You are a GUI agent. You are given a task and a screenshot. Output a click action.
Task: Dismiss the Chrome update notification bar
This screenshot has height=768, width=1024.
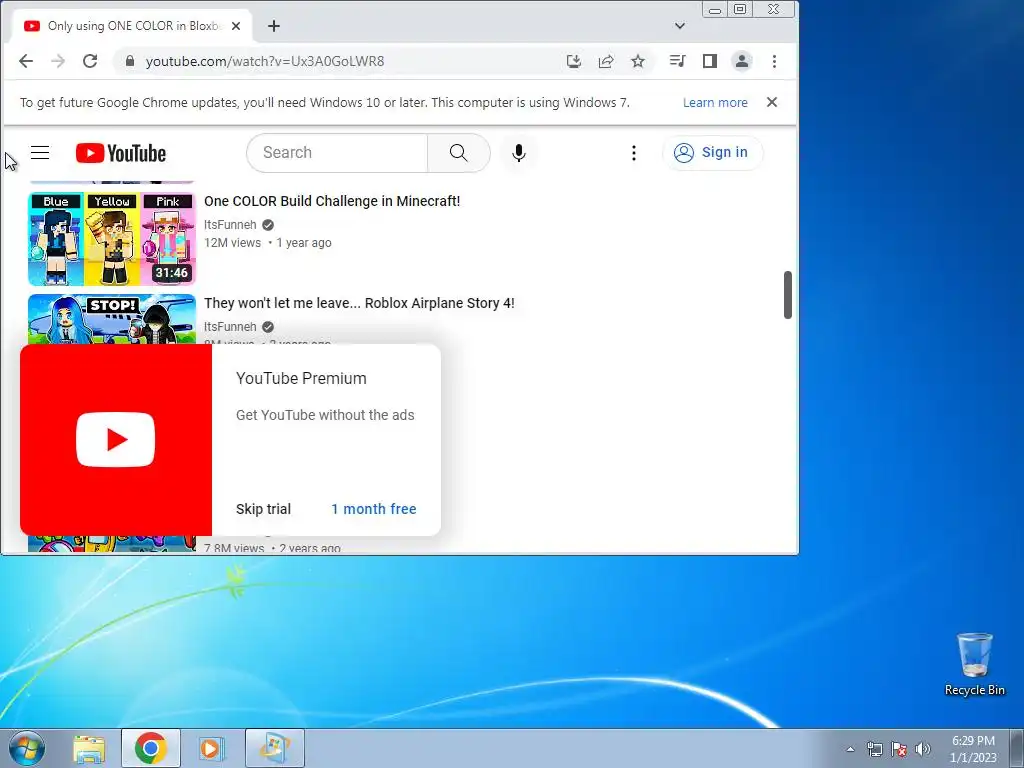click(772, 103)
